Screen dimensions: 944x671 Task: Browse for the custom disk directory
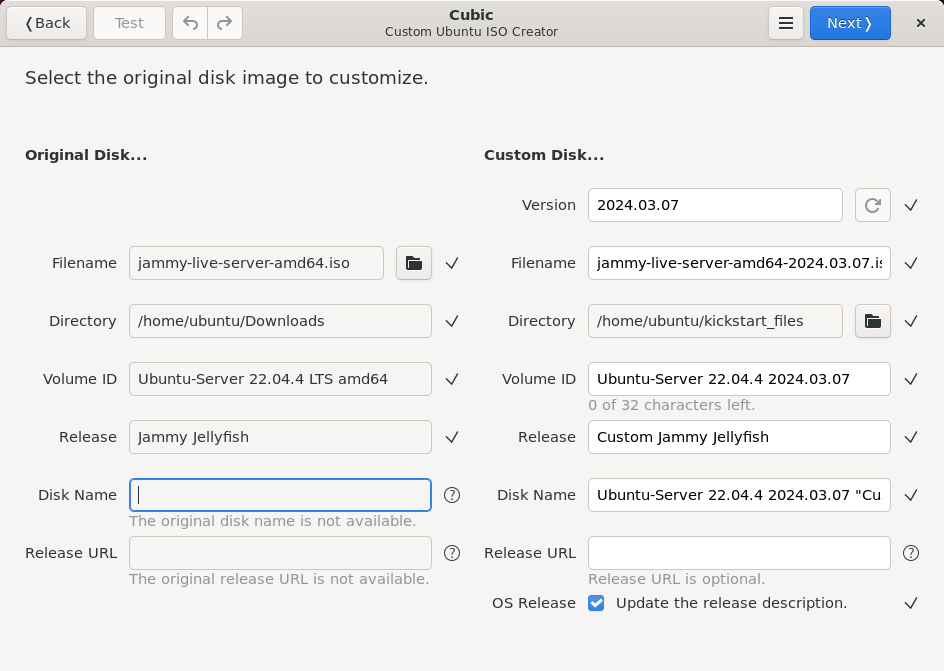[x=873, y=321]
